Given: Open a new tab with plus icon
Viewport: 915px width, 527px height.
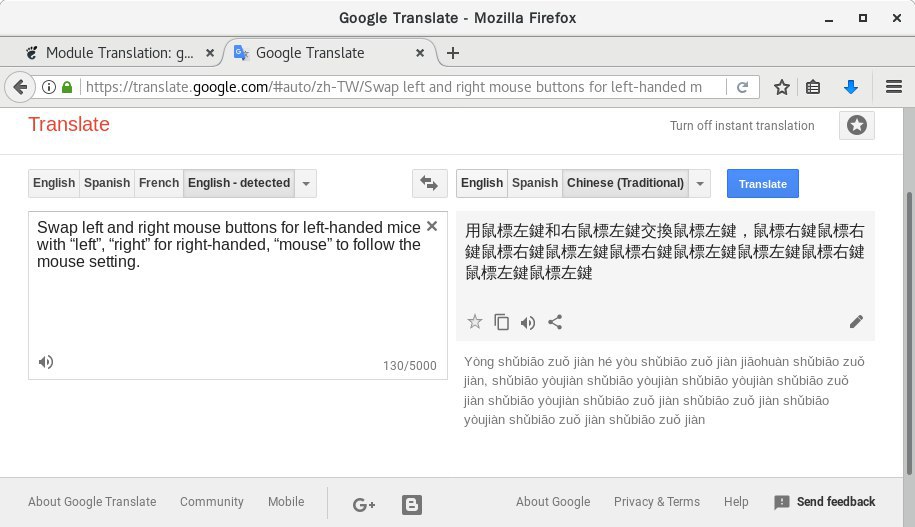Looking at the screenshot, I should pos(453,53).
